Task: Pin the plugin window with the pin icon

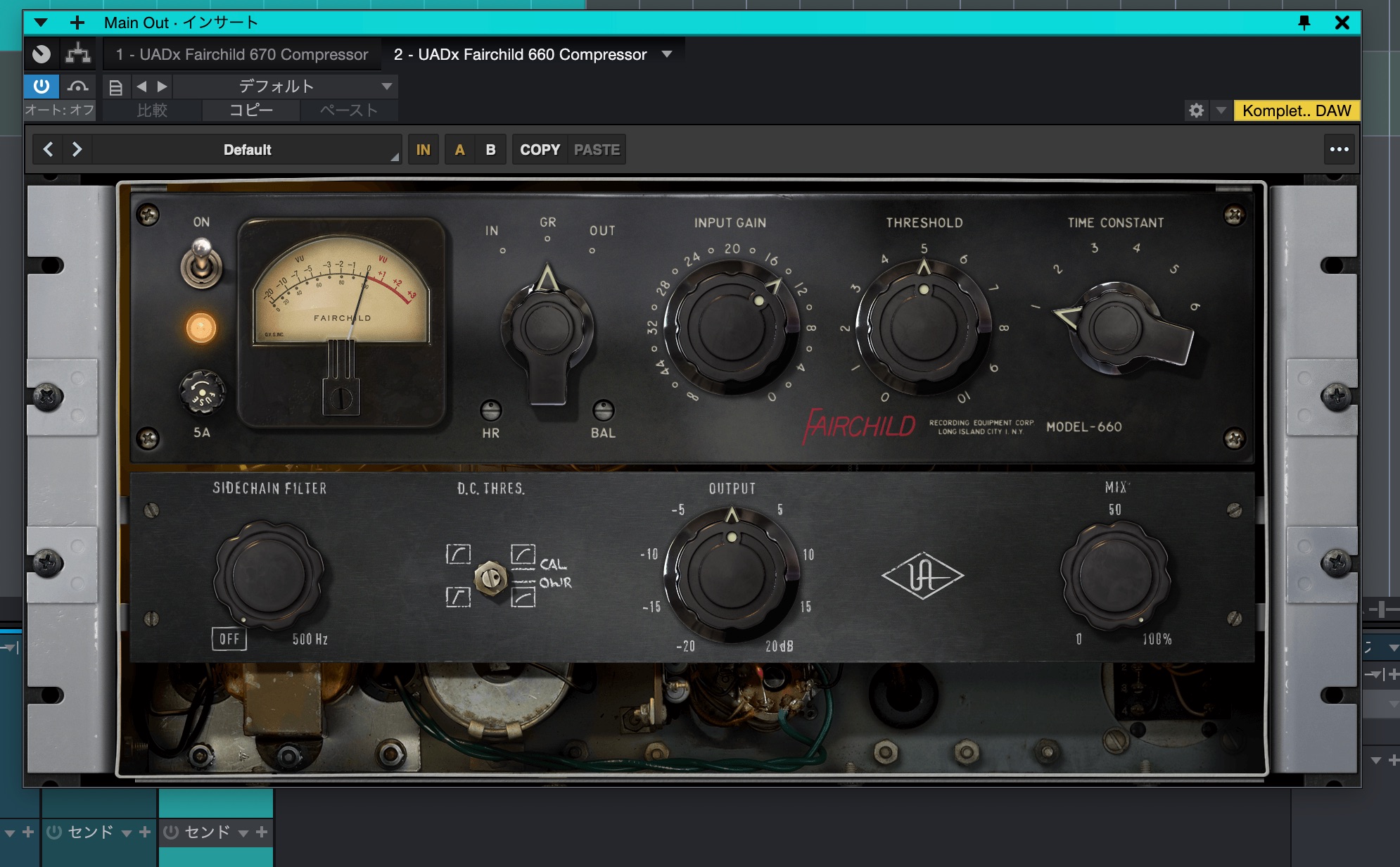Action: click(1304, 23)
